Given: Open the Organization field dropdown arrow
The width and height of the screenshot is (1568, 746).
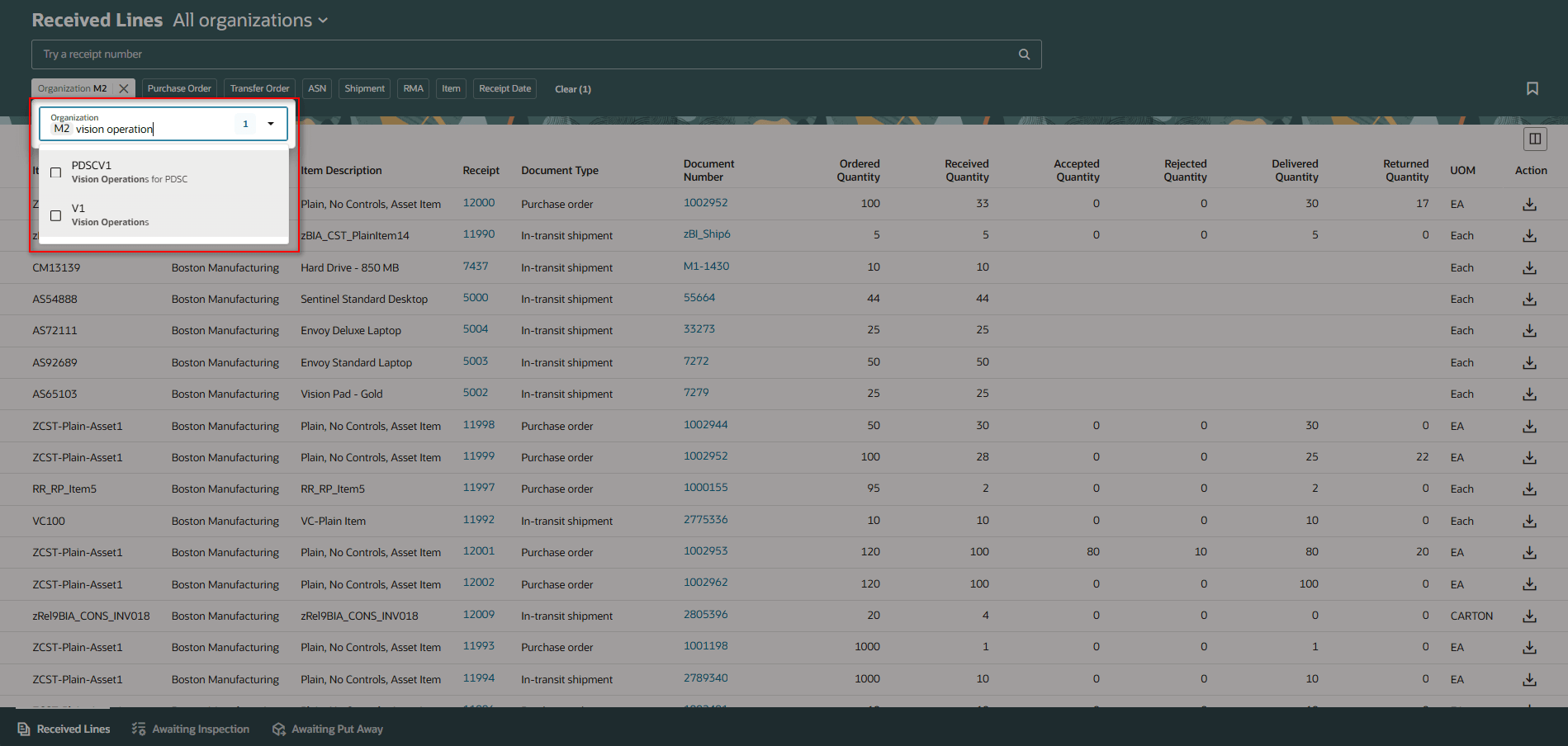Looking at the screenshot, I should 271,124.
